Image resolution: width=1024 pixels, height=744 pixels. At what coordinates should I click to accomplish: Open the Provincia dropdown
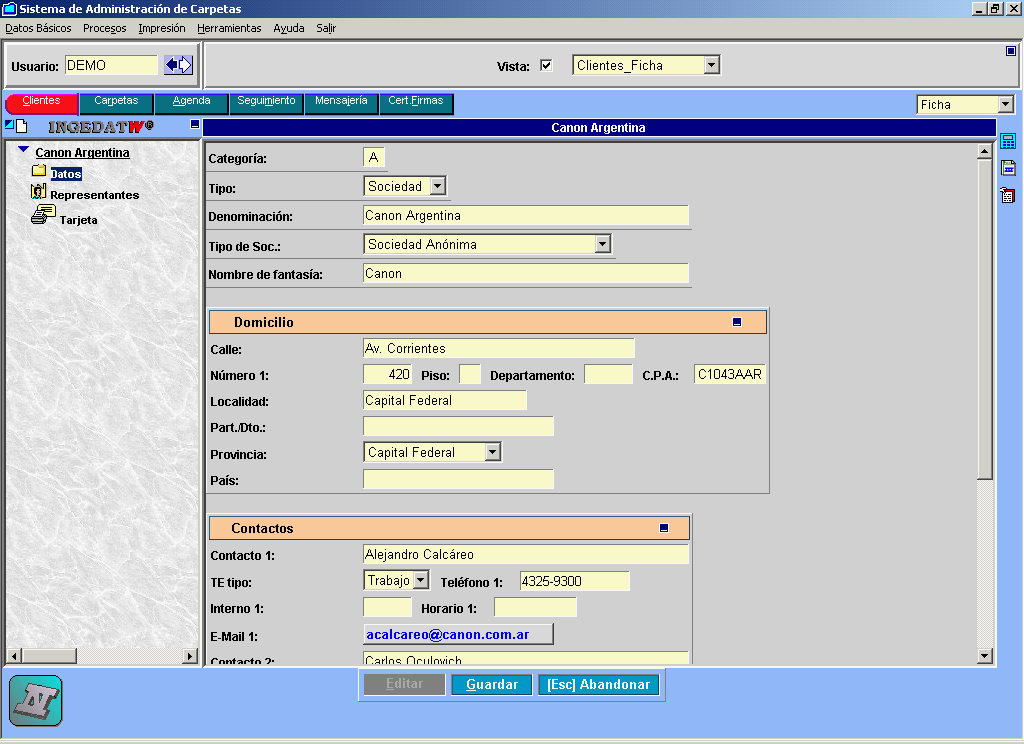[x=492, y=452]
